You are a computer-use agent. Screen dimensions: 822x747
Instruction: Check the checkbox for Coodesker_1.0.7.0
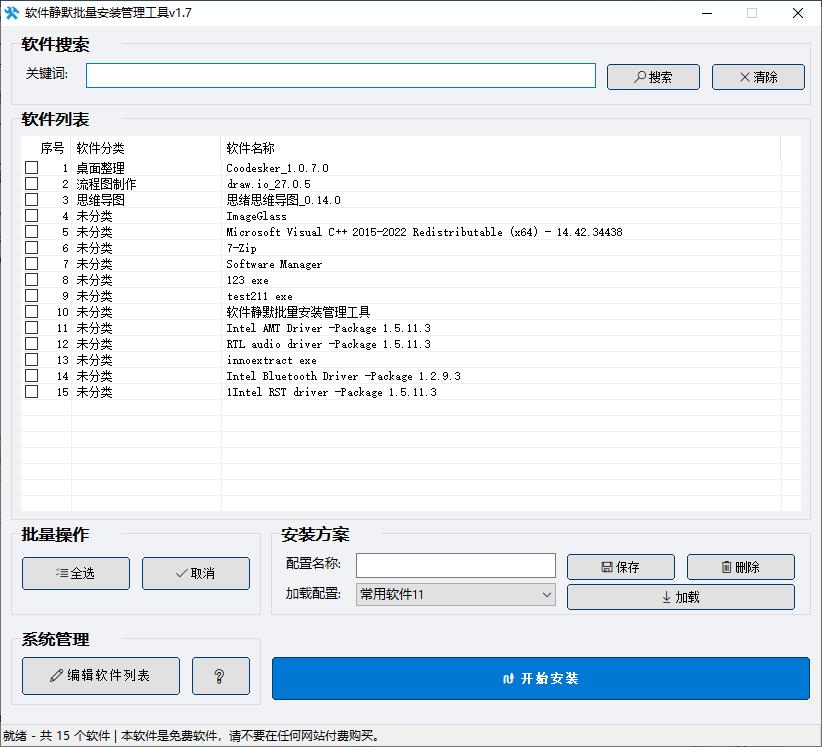pyautogui.click(x=31, y=167)
